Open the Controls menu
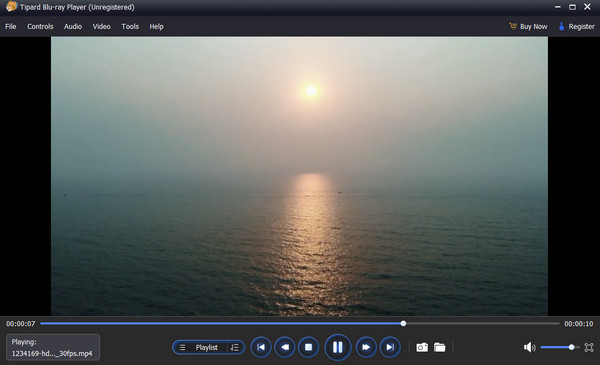This screenshot has width=600, height=365. pos(40,26)
